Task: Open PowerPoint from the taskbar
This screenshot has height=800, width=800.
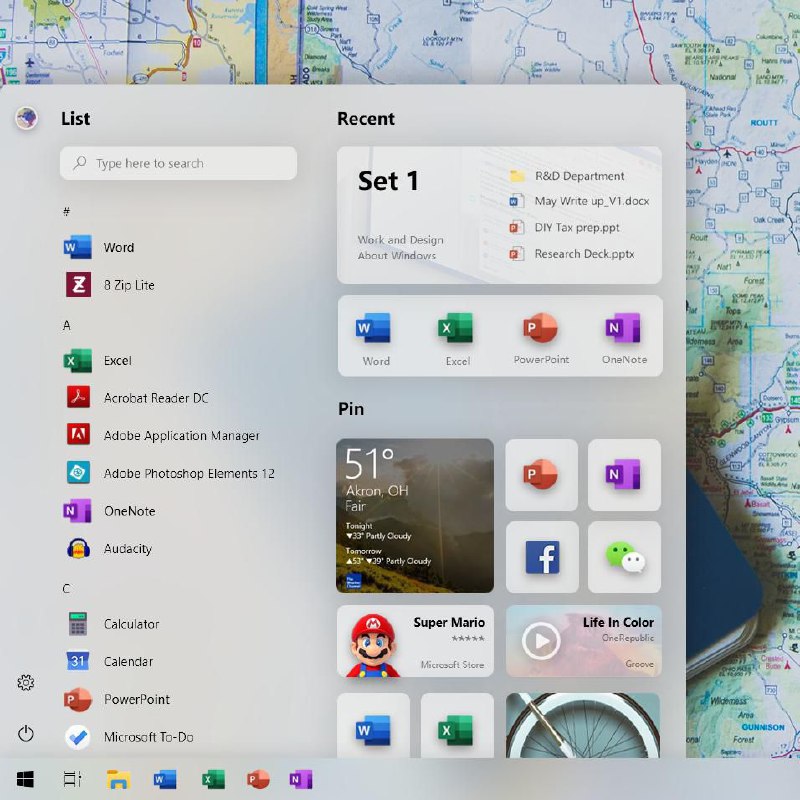Action: point(258,779)
